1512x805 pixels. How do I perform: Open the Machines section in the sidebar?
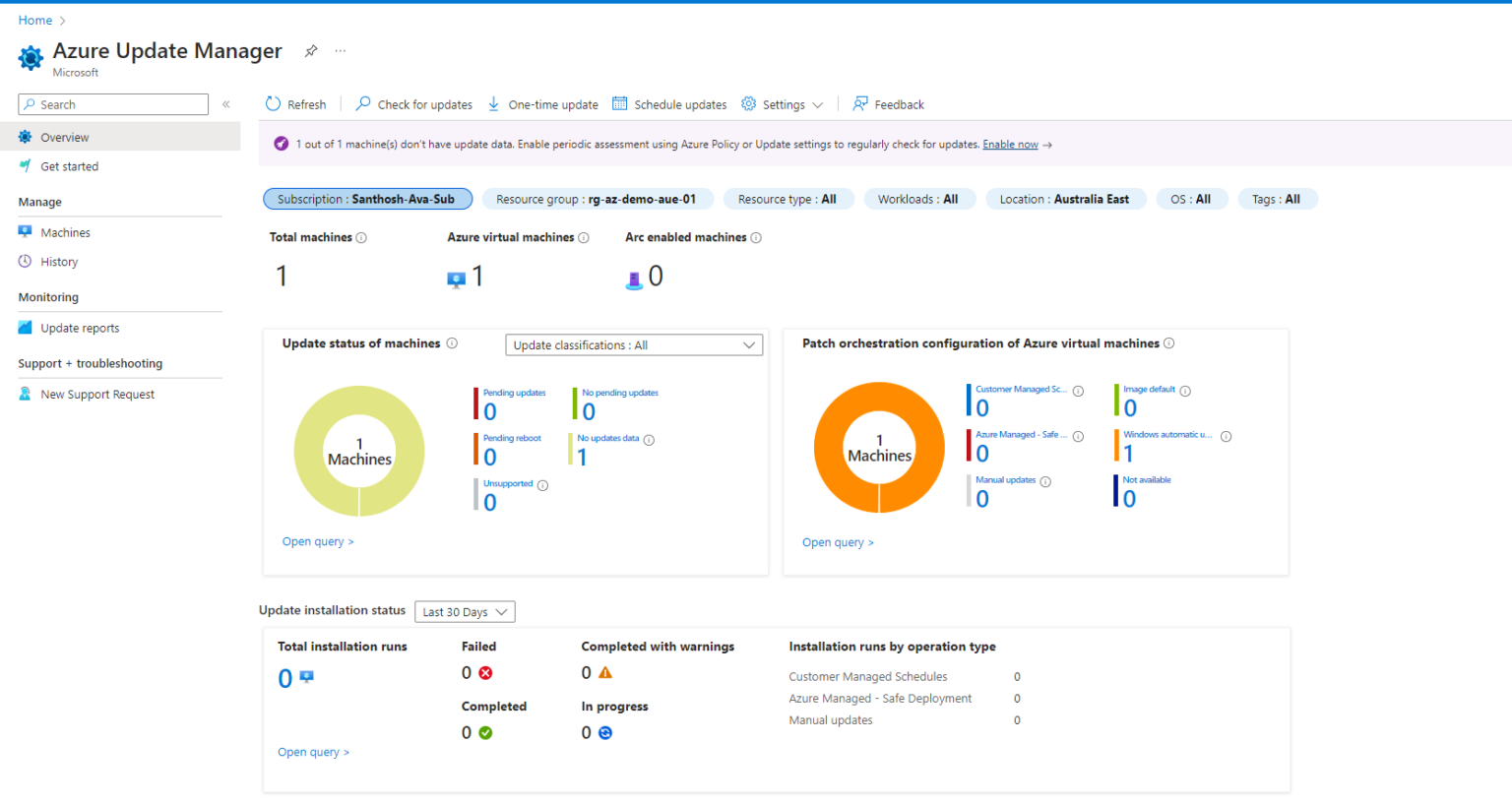pyautogui.click(x=63, y=231)
